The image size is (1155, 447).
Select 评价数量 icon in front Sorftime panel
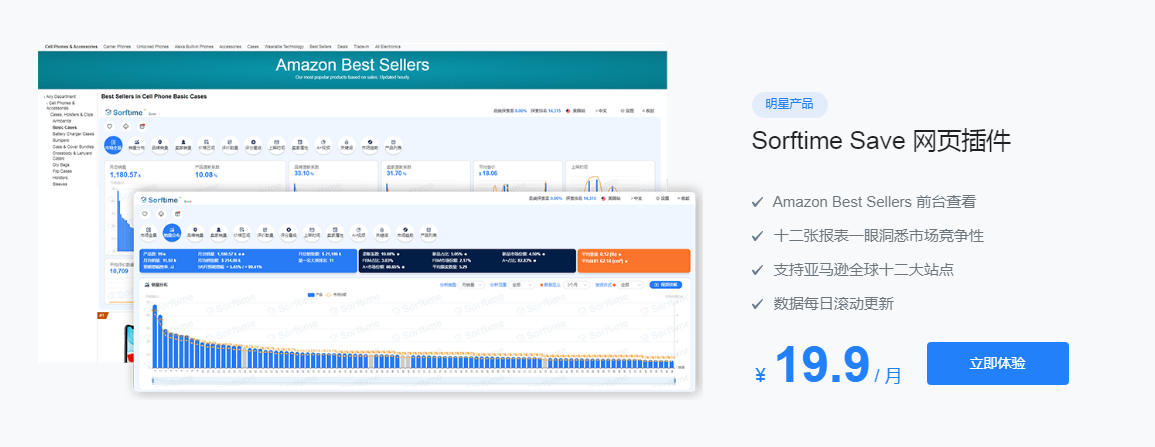265,233
